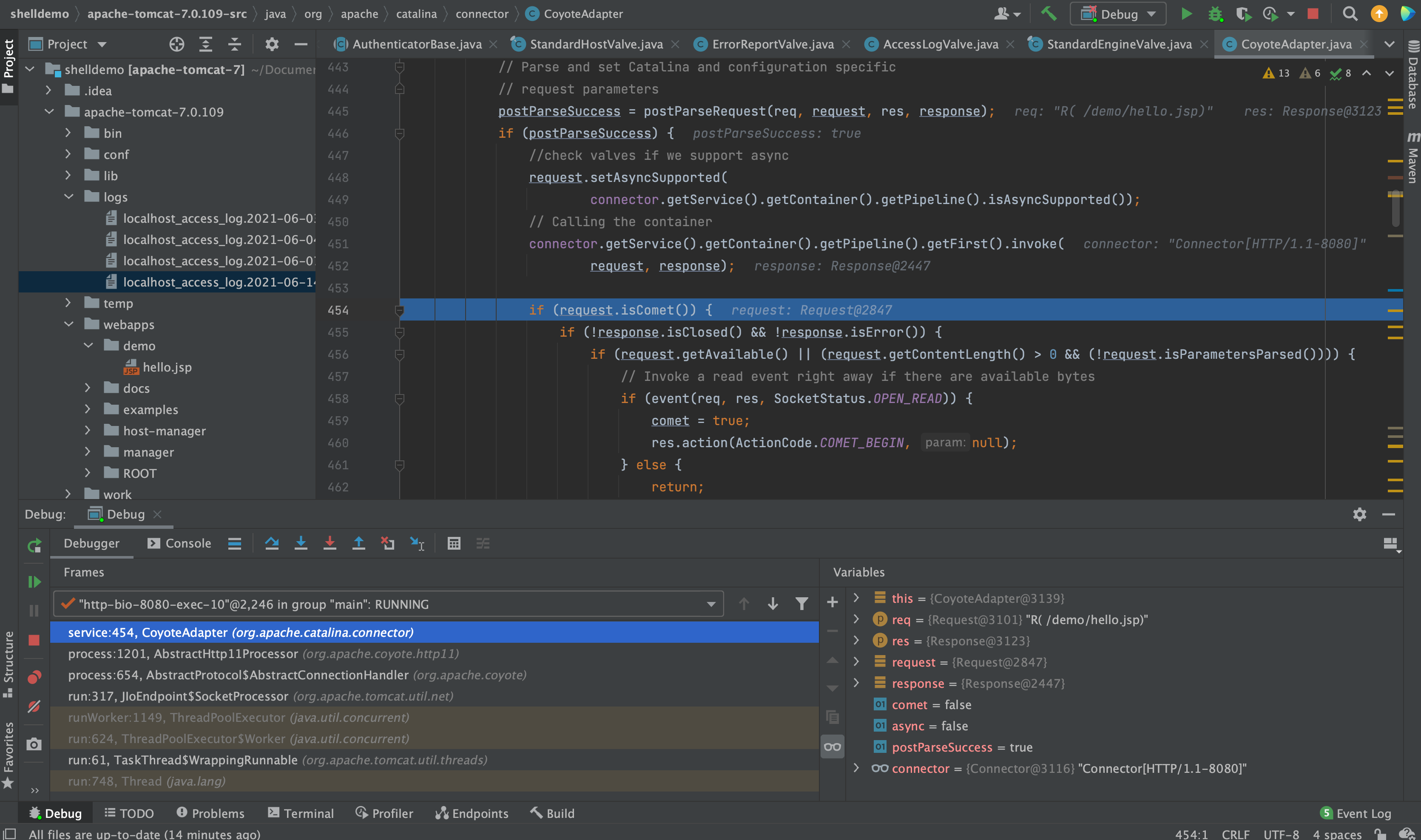This screenshot has width=1421, height=840.
Task: Click Evaluate Expression calculator icon
Action: 454,543
